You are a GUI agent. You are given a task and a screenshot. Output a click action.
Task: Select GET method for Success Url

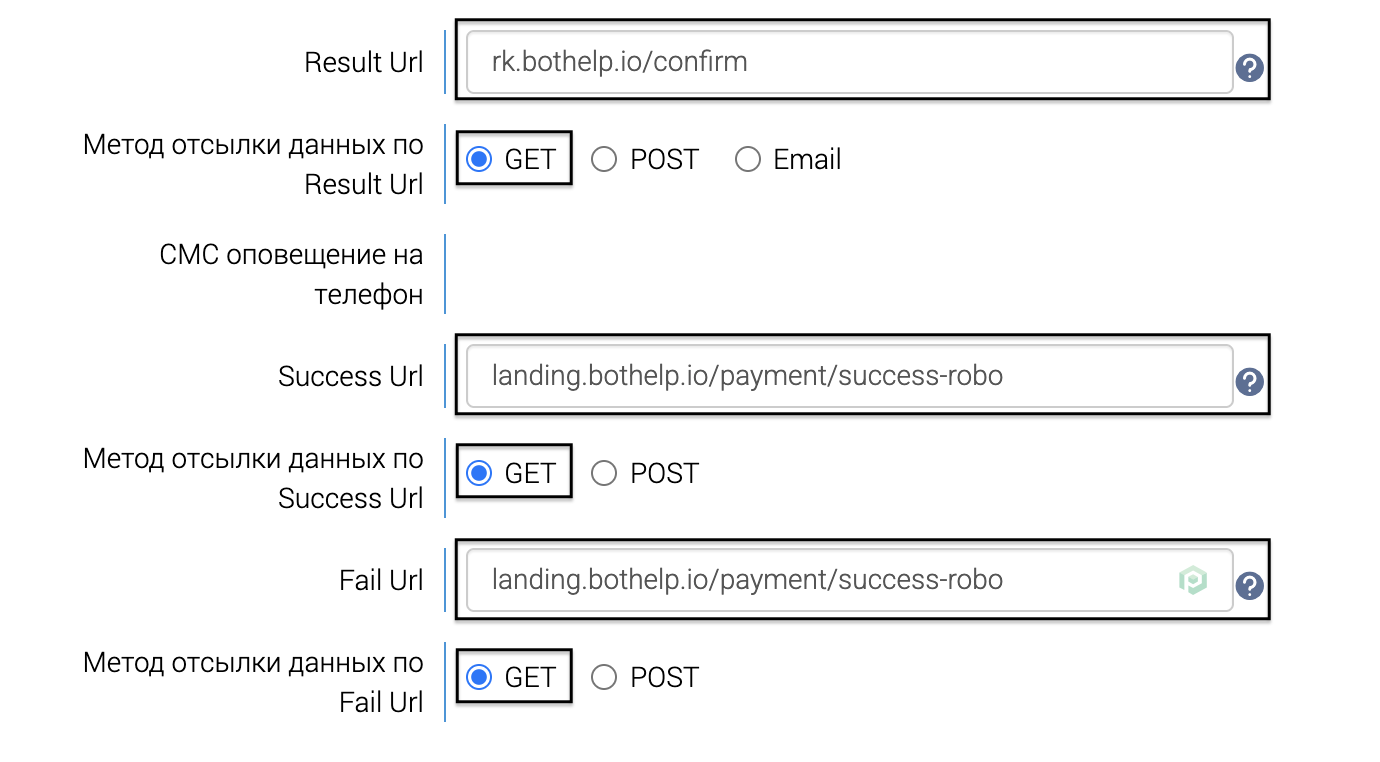point(480,473)
